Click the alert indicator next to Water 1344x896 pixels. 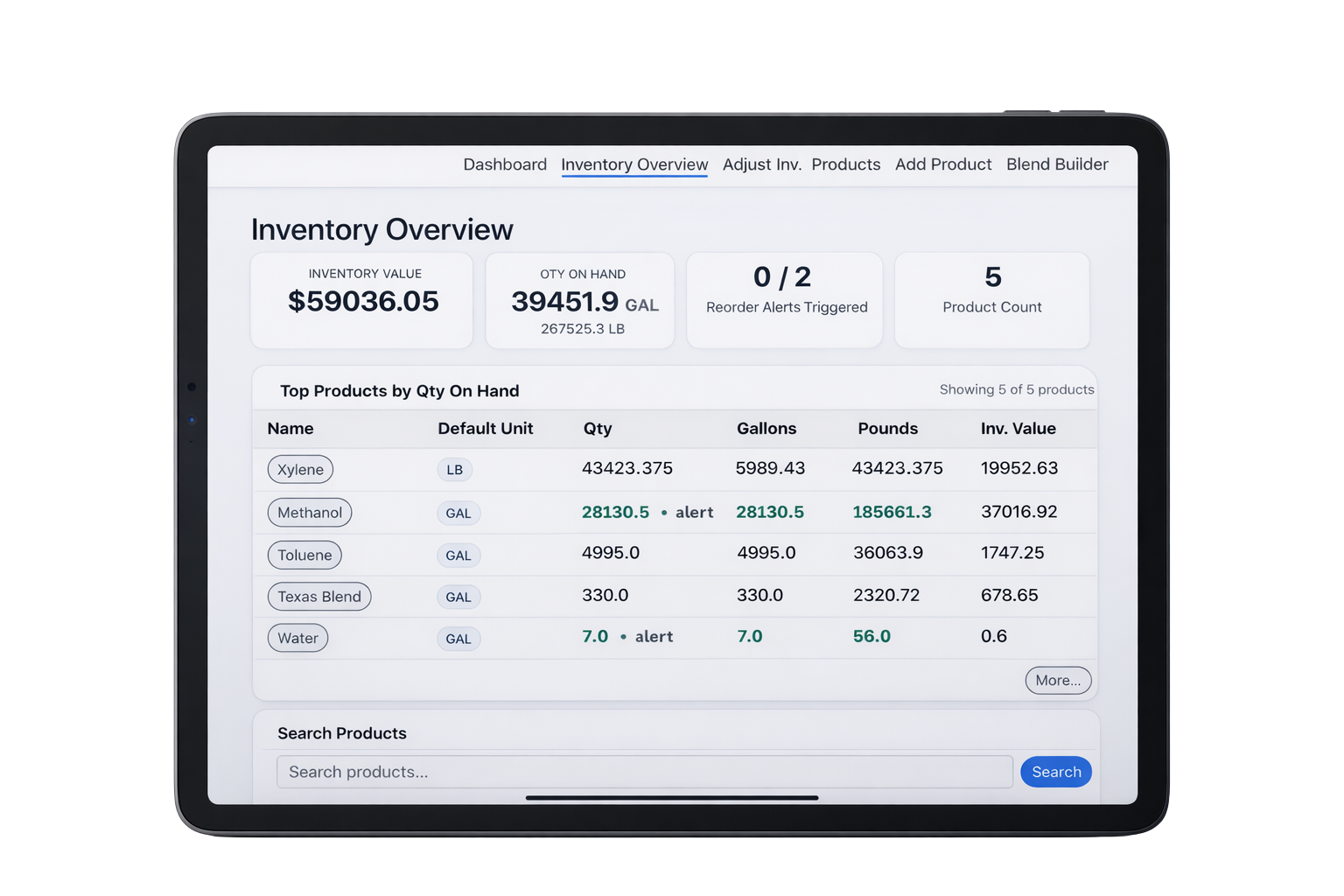click(654, 636)
